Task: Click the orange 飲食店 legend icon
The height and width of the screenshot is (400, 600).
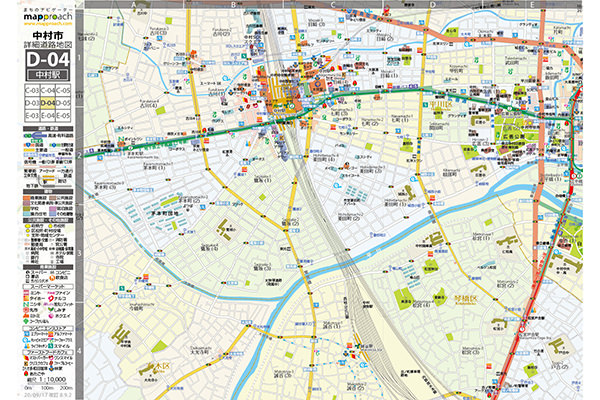Action: [52, 278]
